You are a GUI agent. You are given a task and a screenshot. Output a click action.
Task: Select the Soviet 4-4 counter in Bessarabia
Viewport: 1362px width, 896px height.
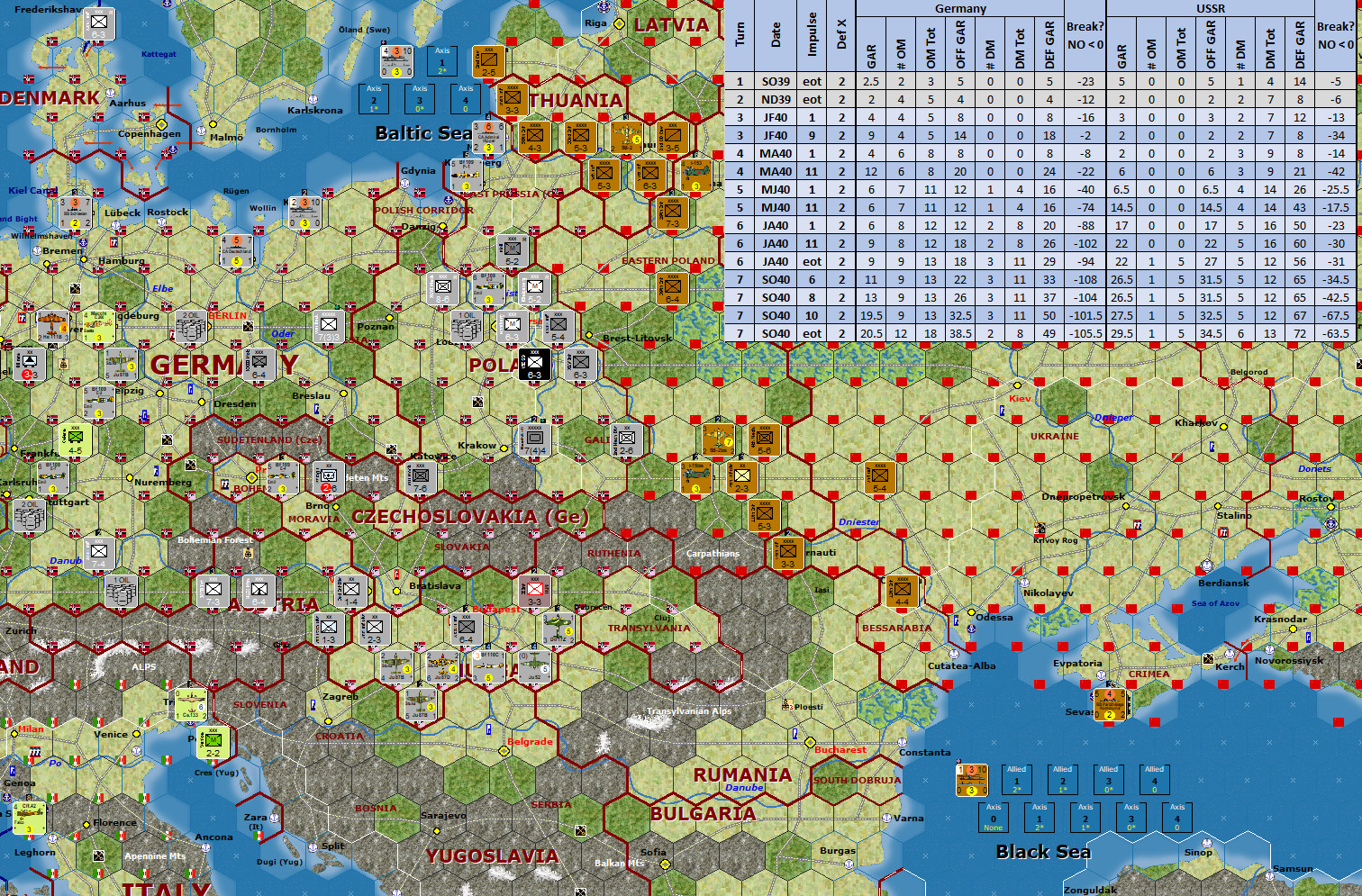(x=902, y=591)
